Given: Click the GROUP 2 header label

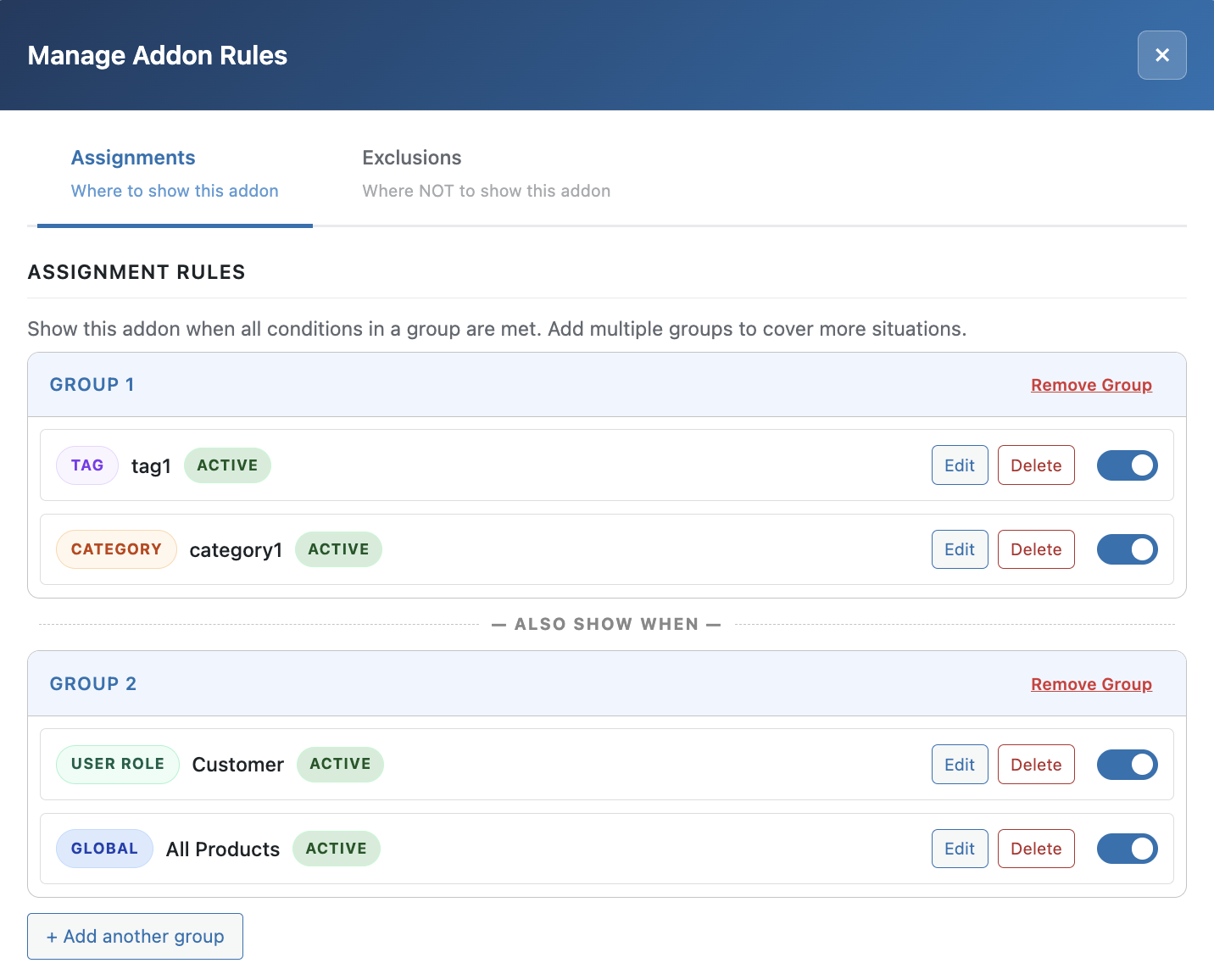Looking at the screenshot, I should pyautogui.click(x=93, y=684).
